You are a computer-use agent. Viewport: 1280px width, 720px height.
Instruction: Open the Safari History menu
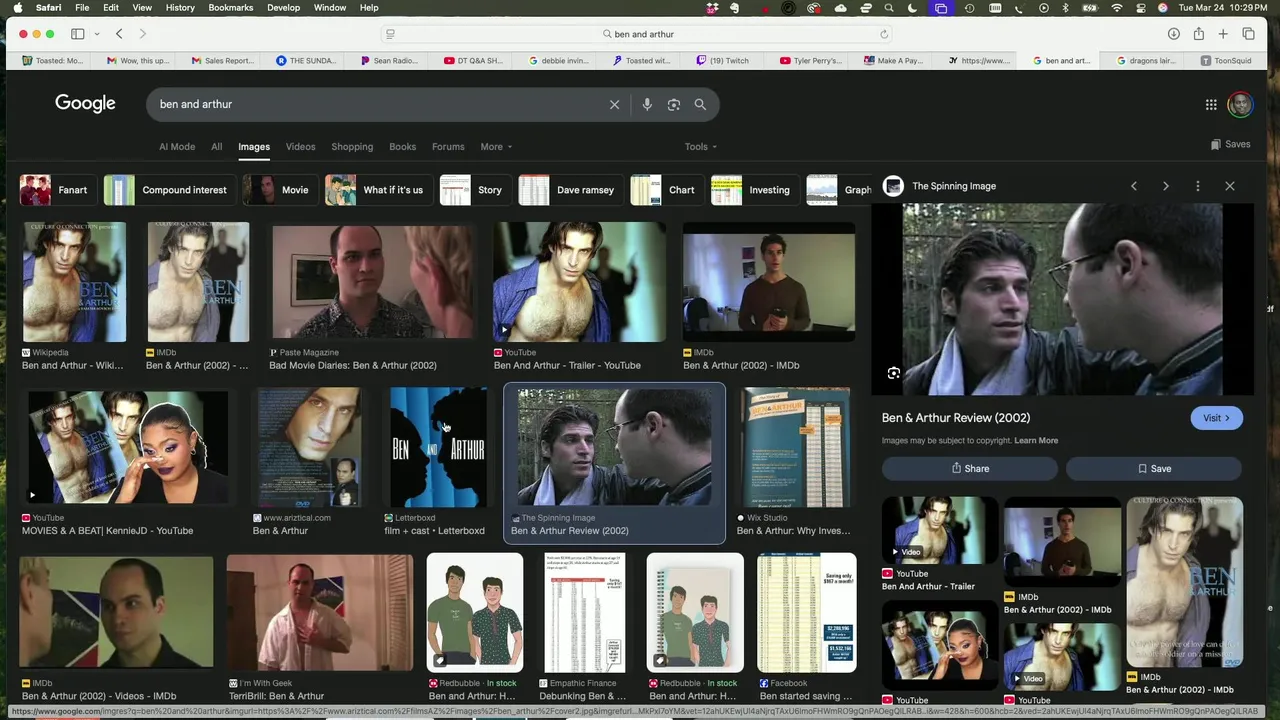tap(180, 8)
